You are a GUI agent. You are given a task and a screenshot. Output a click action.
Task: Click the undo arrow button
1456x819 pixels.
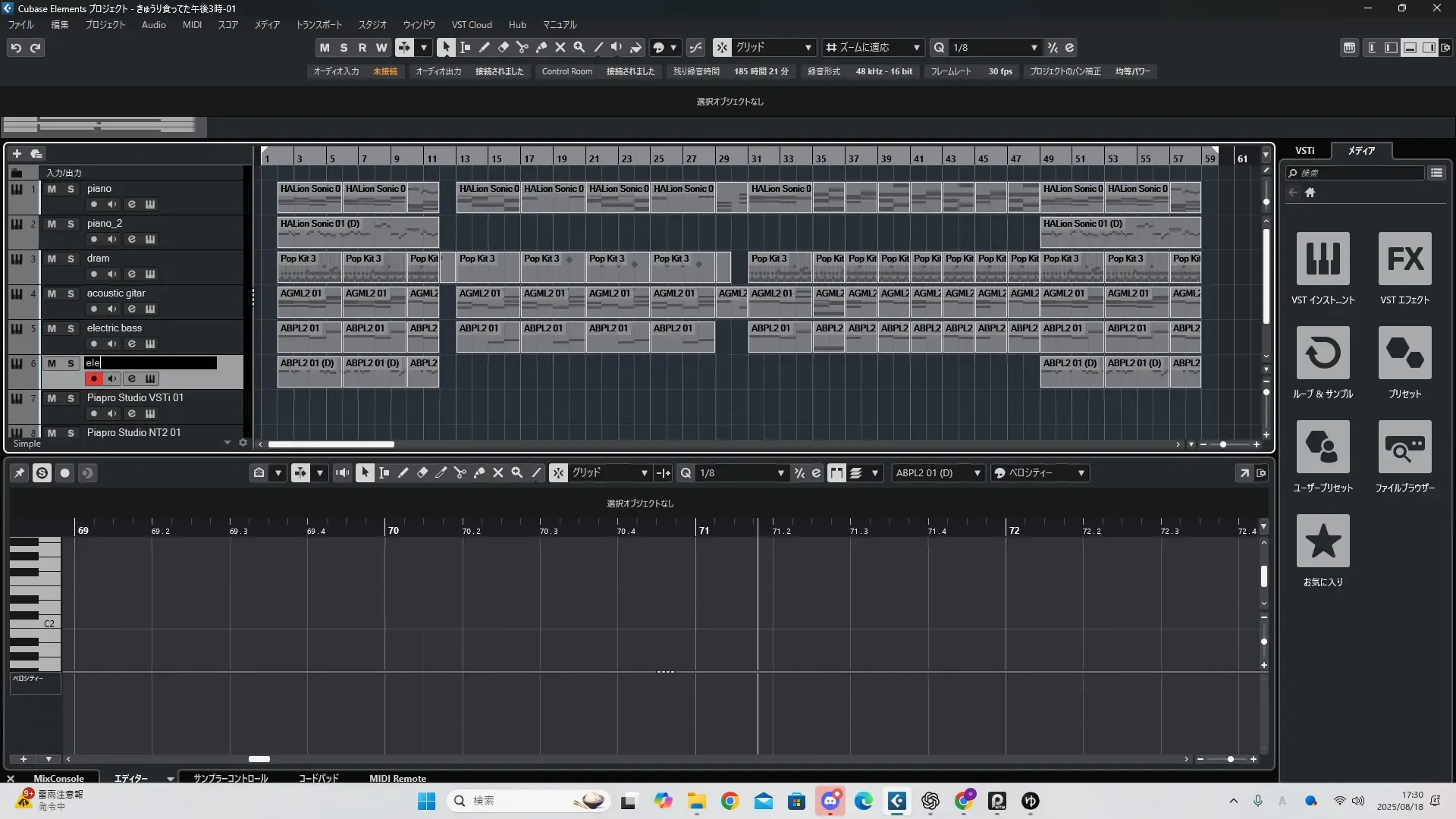[16, 48]
